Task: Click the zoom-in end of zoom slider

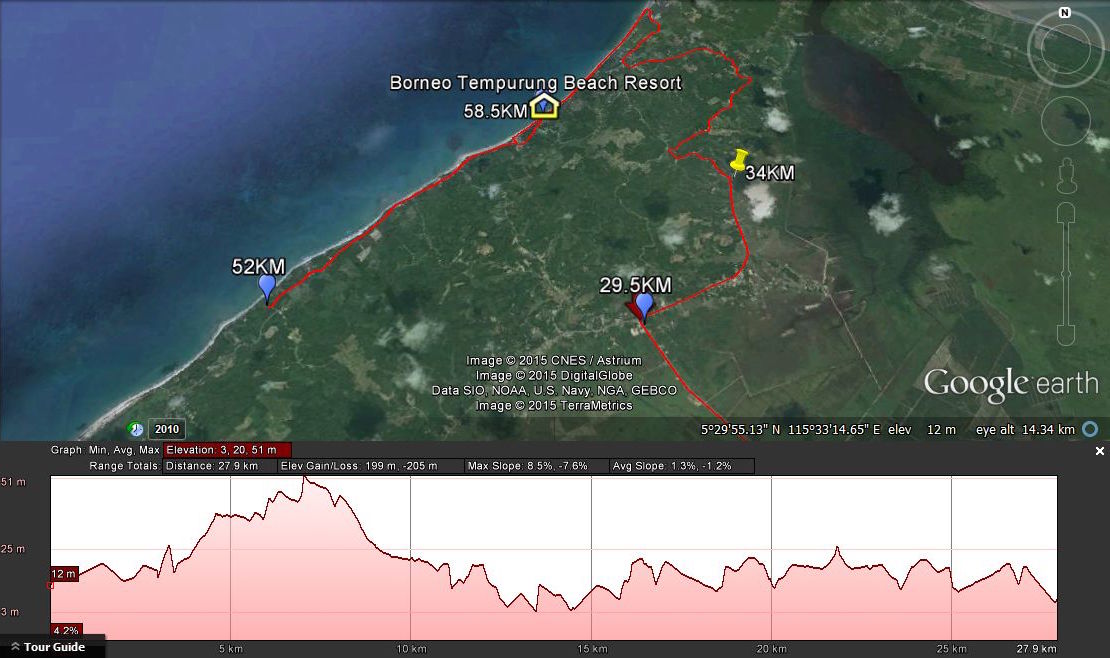Action: coord(1066,211)
